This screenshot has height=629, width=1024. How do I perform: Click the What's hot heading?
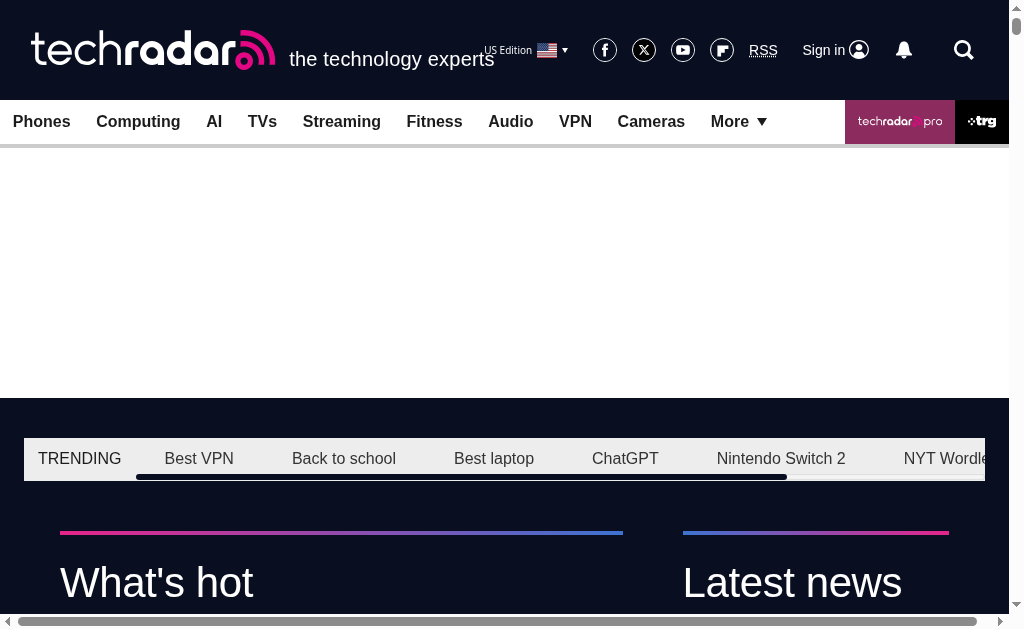point(157,583)
